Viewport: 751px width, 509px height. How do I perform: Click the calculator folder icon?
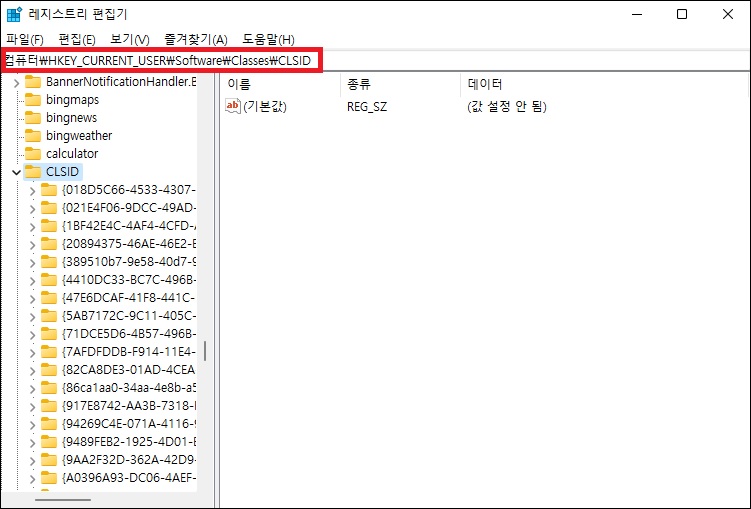coord(33,153)
